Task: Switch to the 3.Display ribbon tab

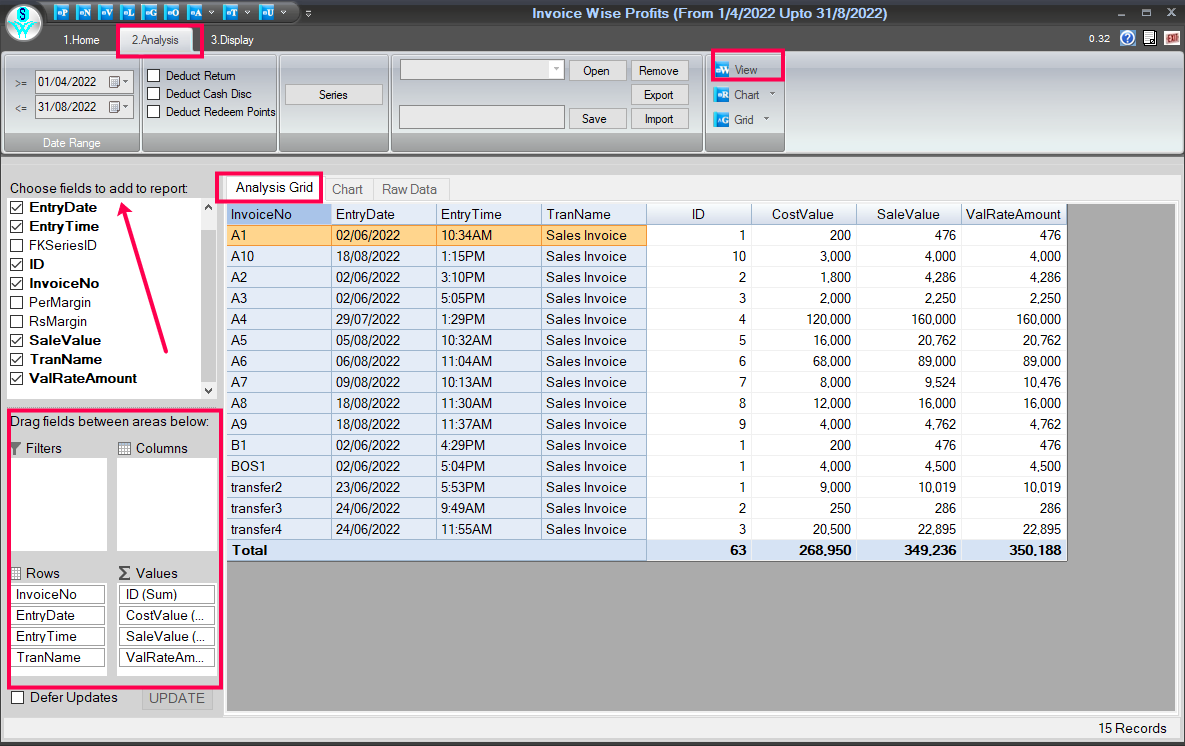Action: click(x=232, y=40)
